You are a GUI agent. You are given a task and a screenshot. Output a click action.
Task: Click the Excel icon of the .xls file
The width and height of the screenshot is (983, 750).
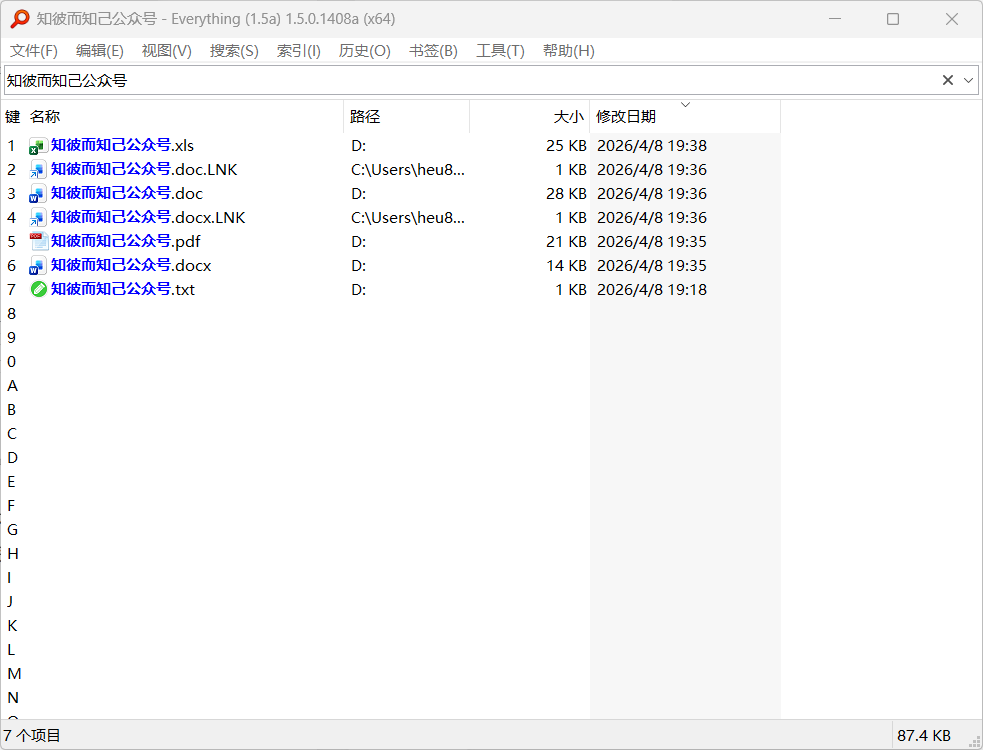pos(38,146)
